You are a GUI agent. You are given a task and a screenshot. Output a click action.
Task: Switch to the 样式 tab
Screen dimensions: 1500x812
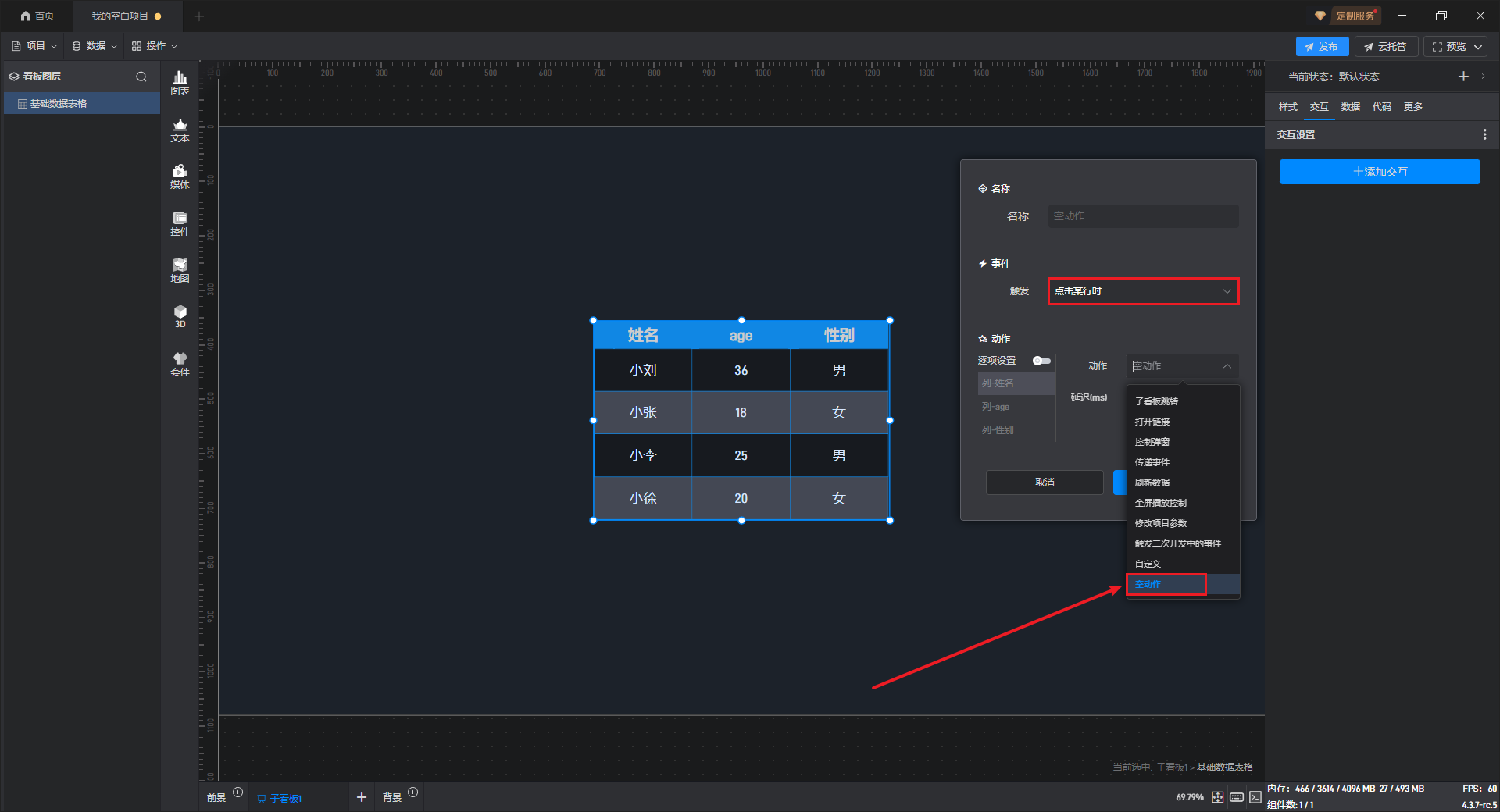[x=1287, y=107]
